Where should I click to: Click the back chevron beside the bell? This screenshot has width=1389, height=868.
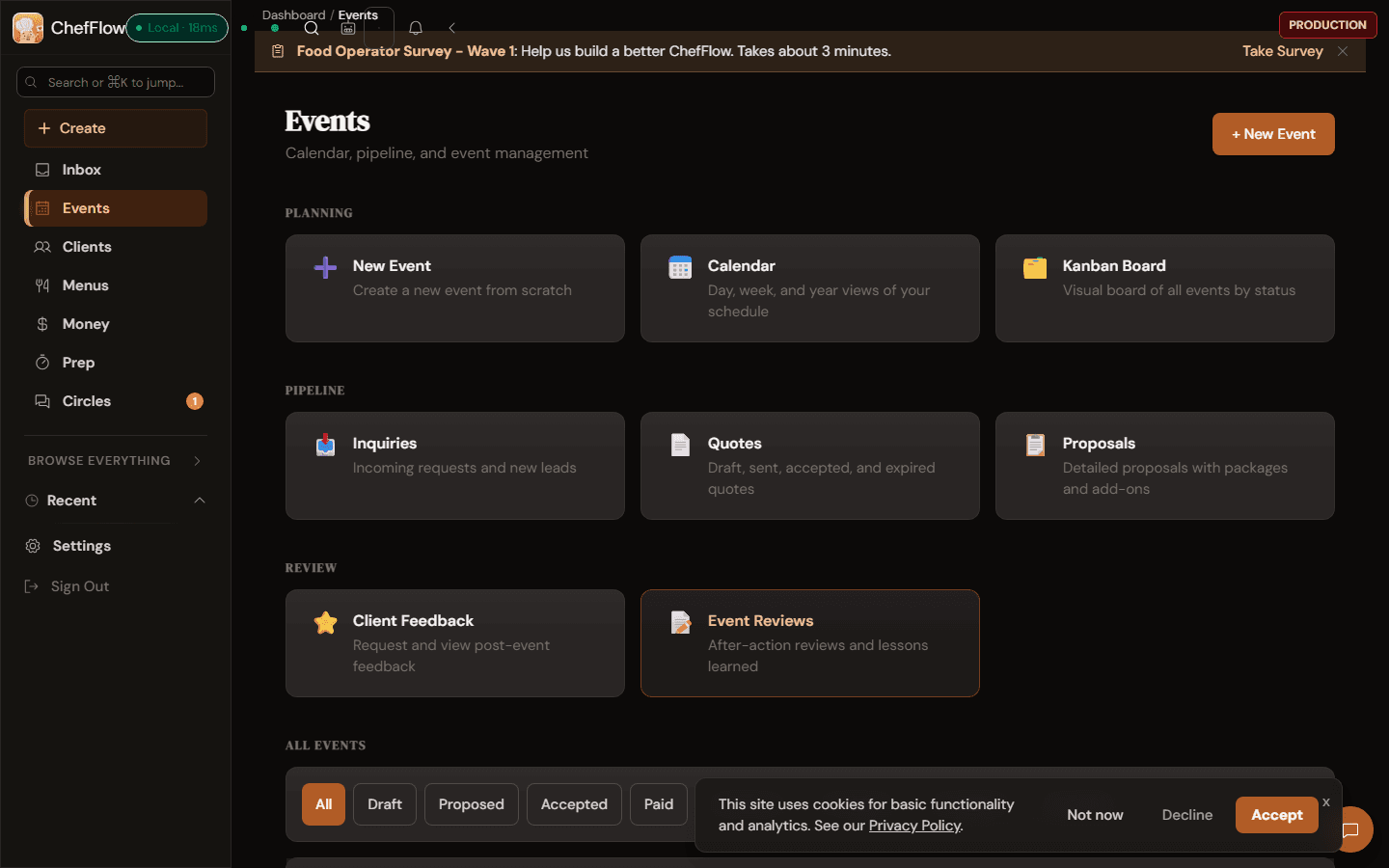coord(451,28)
